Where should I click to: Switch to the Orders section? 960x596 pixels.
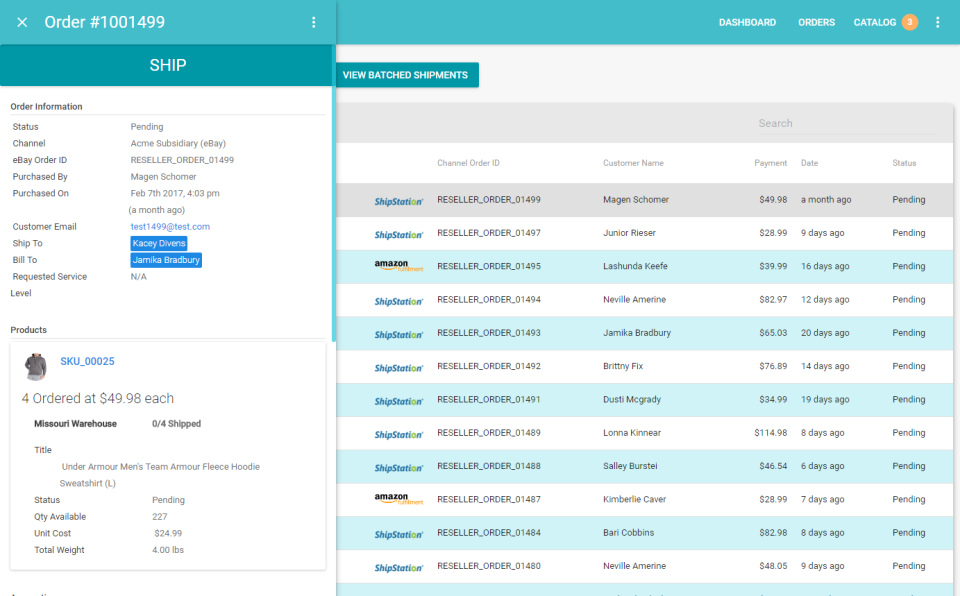coord(816,22)
